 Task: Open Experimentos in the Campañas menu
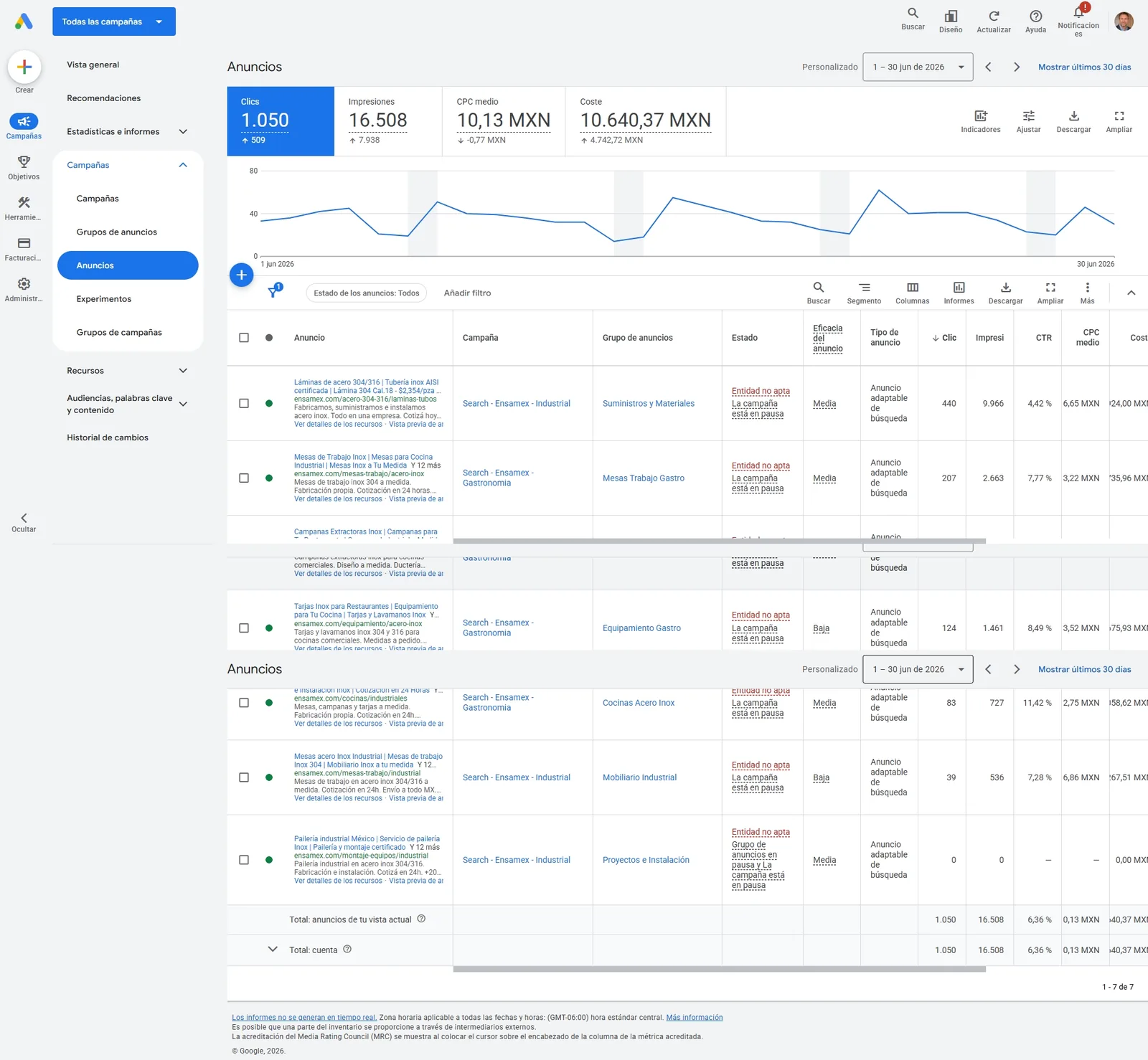(x=104, y=299)
